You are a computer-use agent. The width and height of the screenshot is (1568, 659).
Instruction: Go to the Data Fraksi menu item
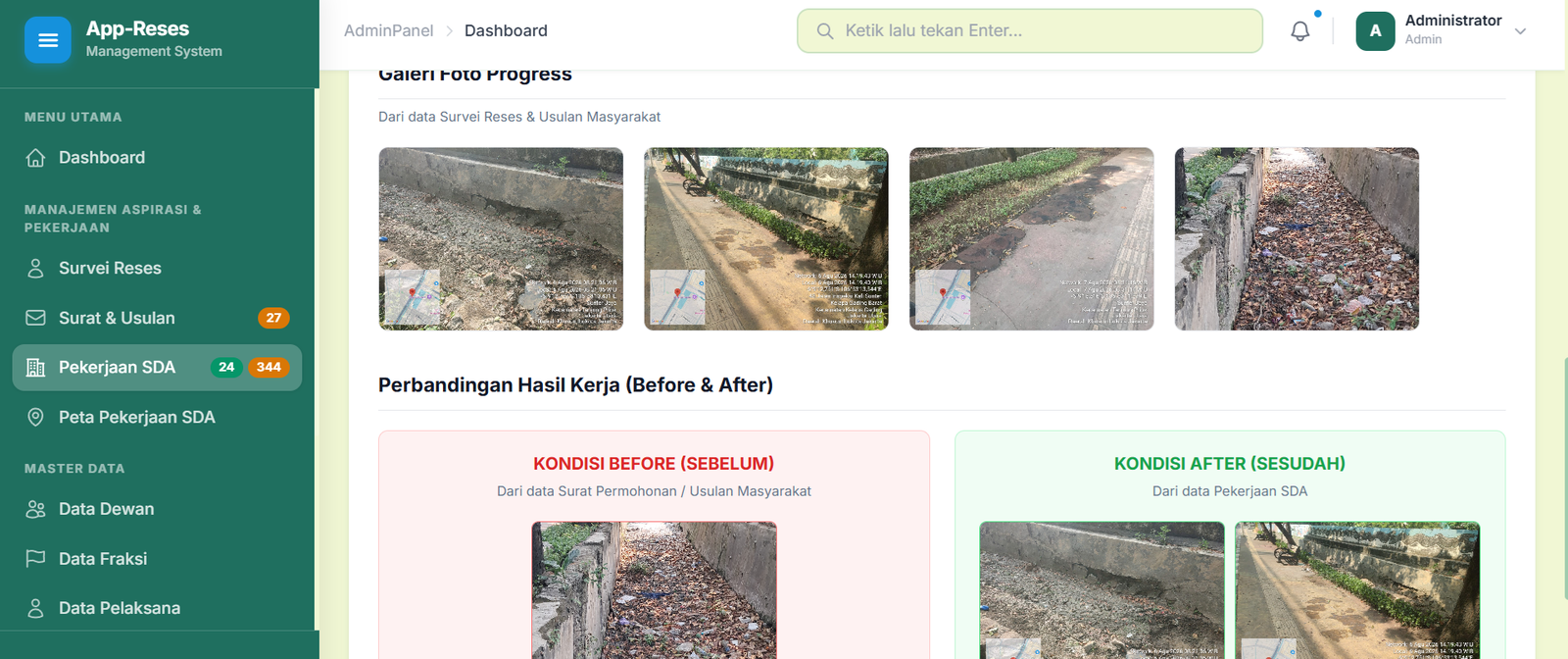pos(157,559)
